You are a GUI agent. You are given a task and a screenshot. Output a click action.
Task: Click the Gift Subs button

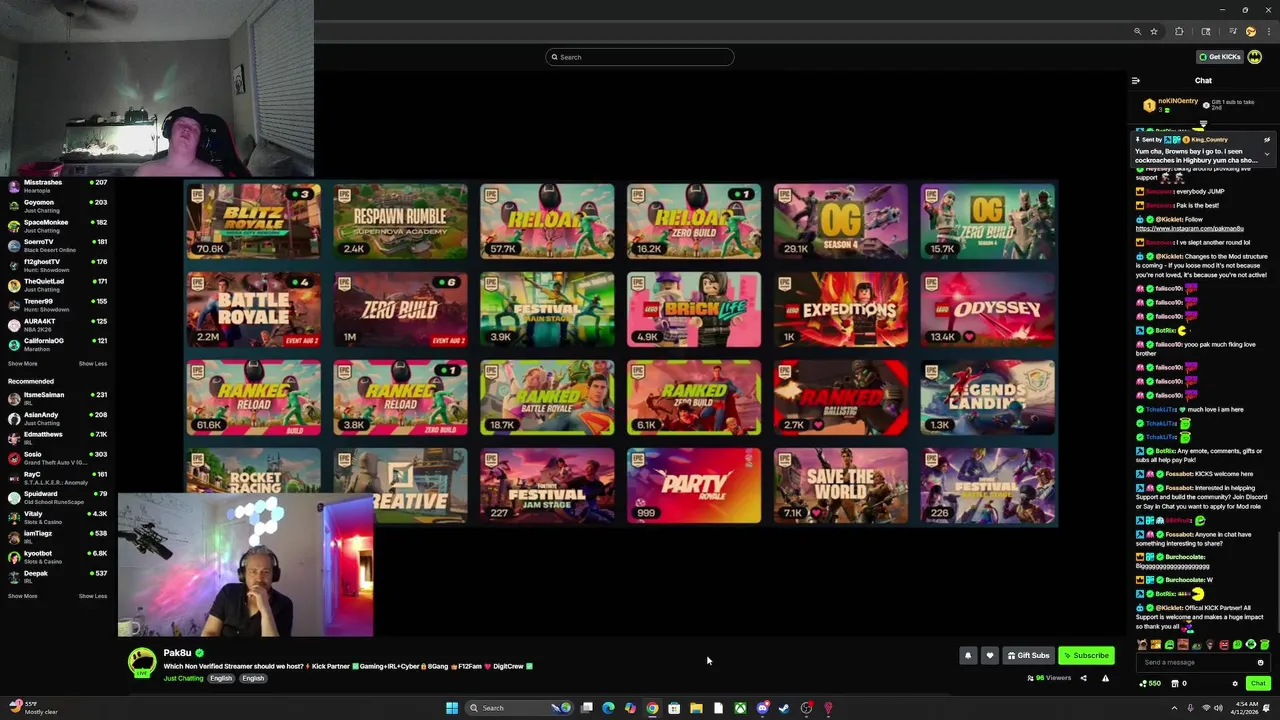click(x=1029, y=656)
